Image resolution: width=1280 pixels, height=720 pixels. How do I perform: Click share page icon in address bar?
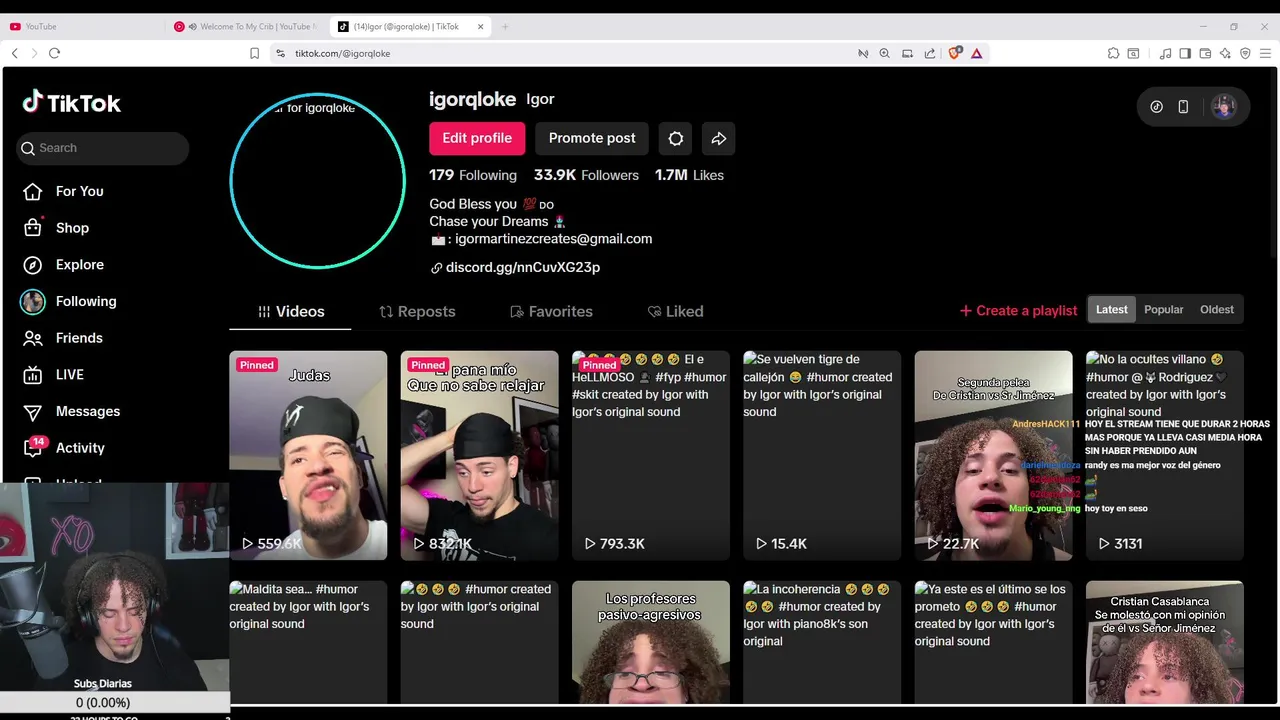coord(930,53)
